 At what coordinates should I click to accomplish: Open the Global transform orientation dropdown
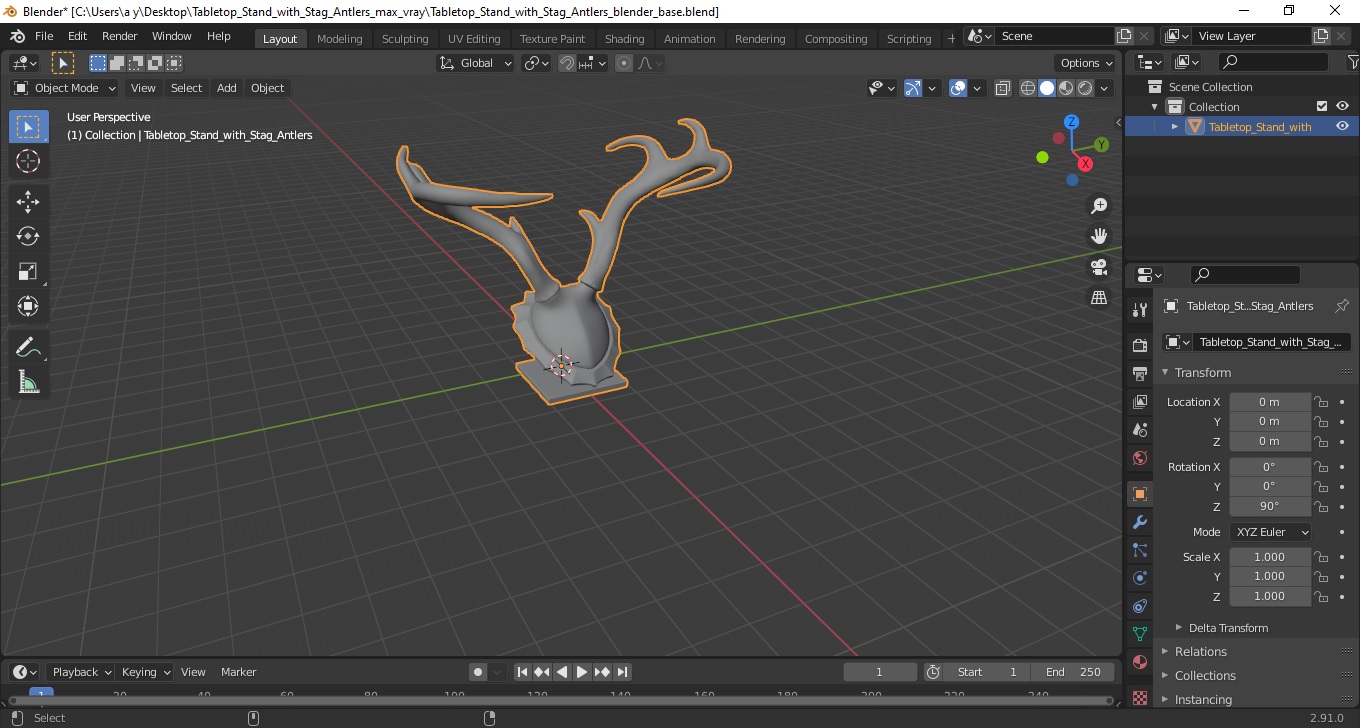(x=476, y=63)
